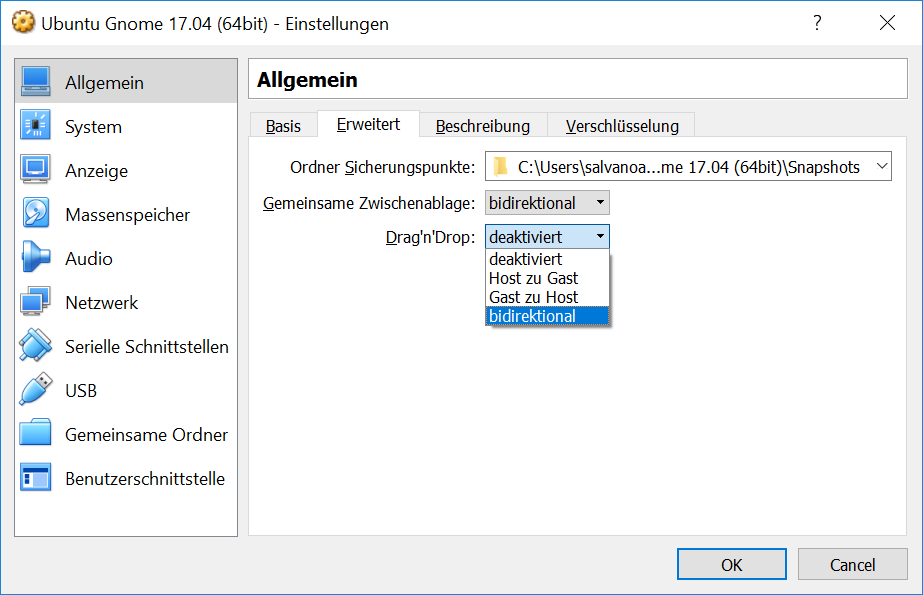The height and width of the screenshot is (595, 923).
Task: Switch to the Erweitert tab
Action: pyautogui.click(x=368, y=124)
